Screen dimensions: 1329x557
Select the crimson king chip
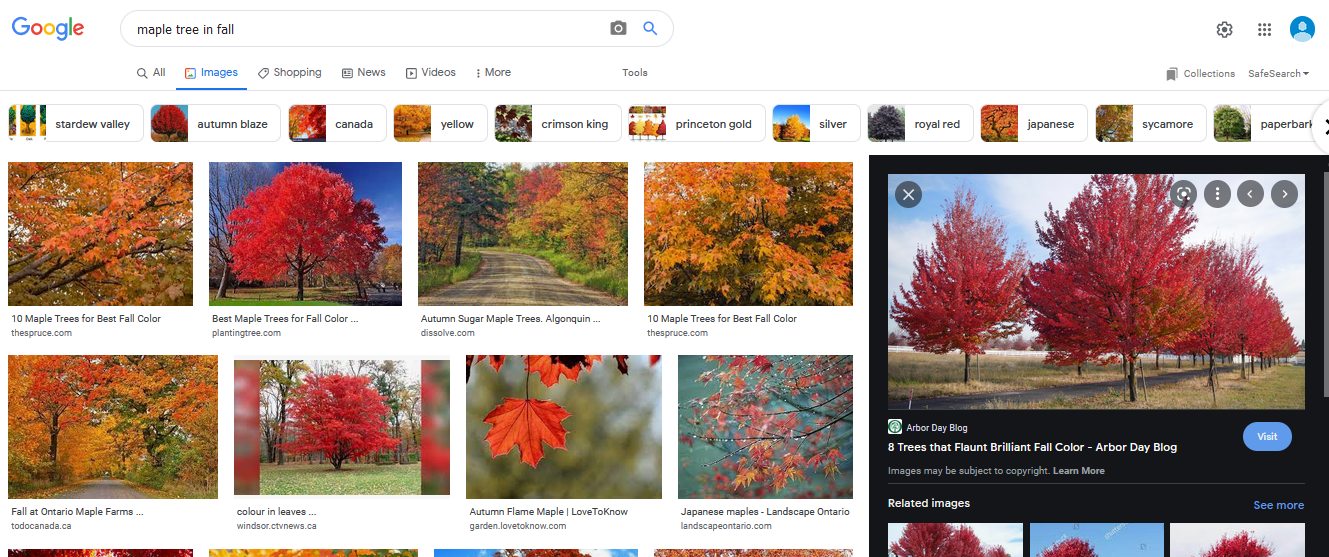tap(558, 124)
